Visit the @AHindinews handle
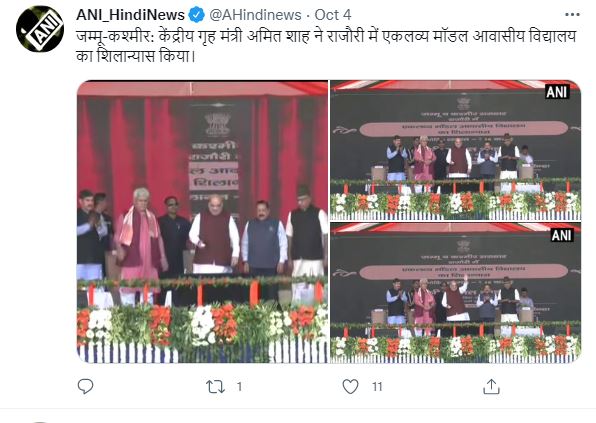This screenshot has width=596, height=423. click(x=255, y=15)
